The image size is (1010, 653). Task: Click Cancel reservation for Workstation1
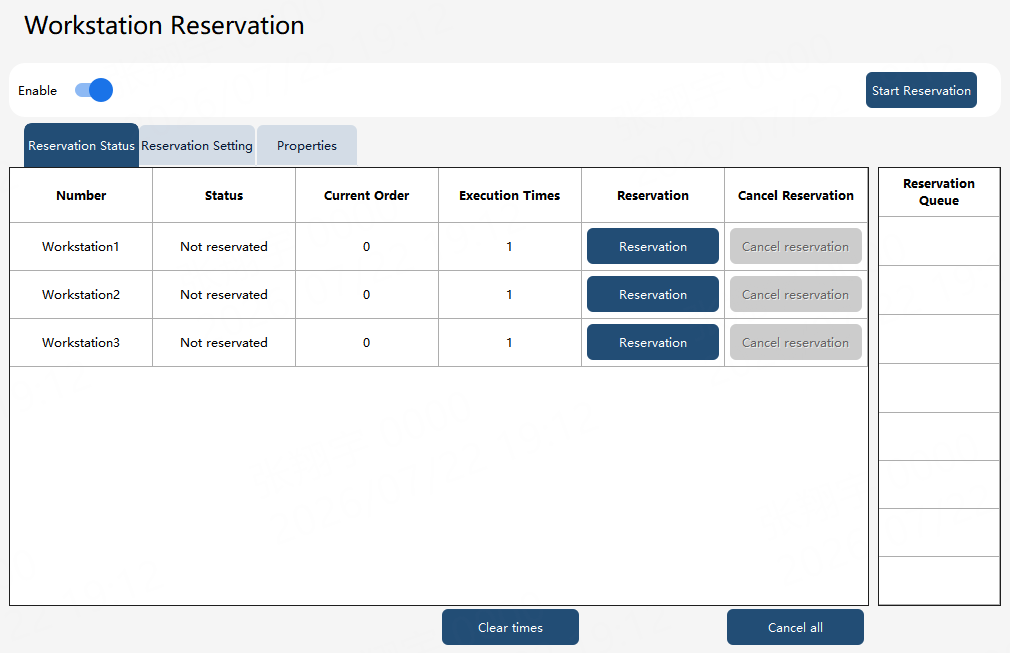coord(796,246)
